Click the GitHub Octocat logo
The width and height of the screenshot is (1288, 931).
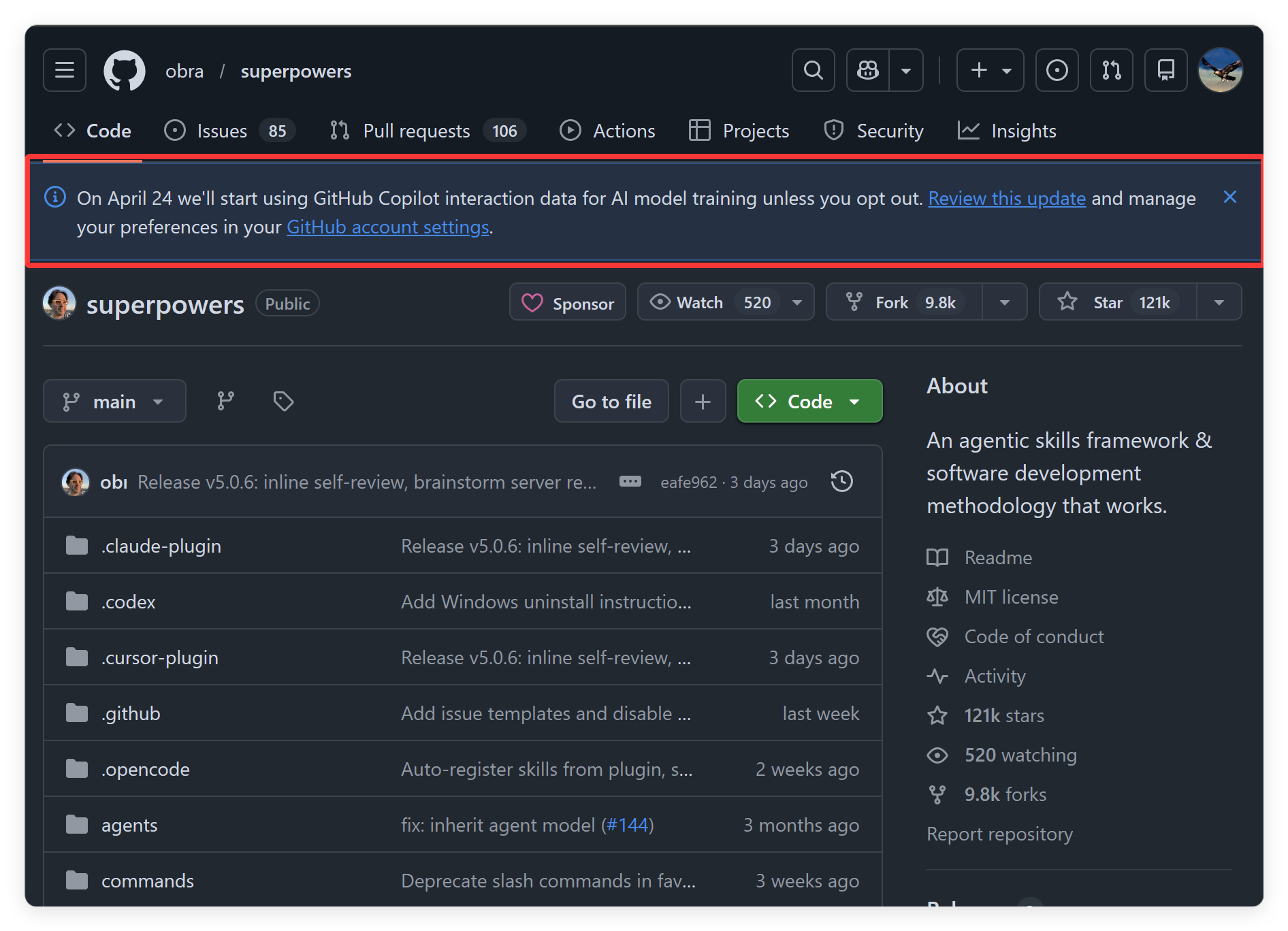tap(124, 70)
